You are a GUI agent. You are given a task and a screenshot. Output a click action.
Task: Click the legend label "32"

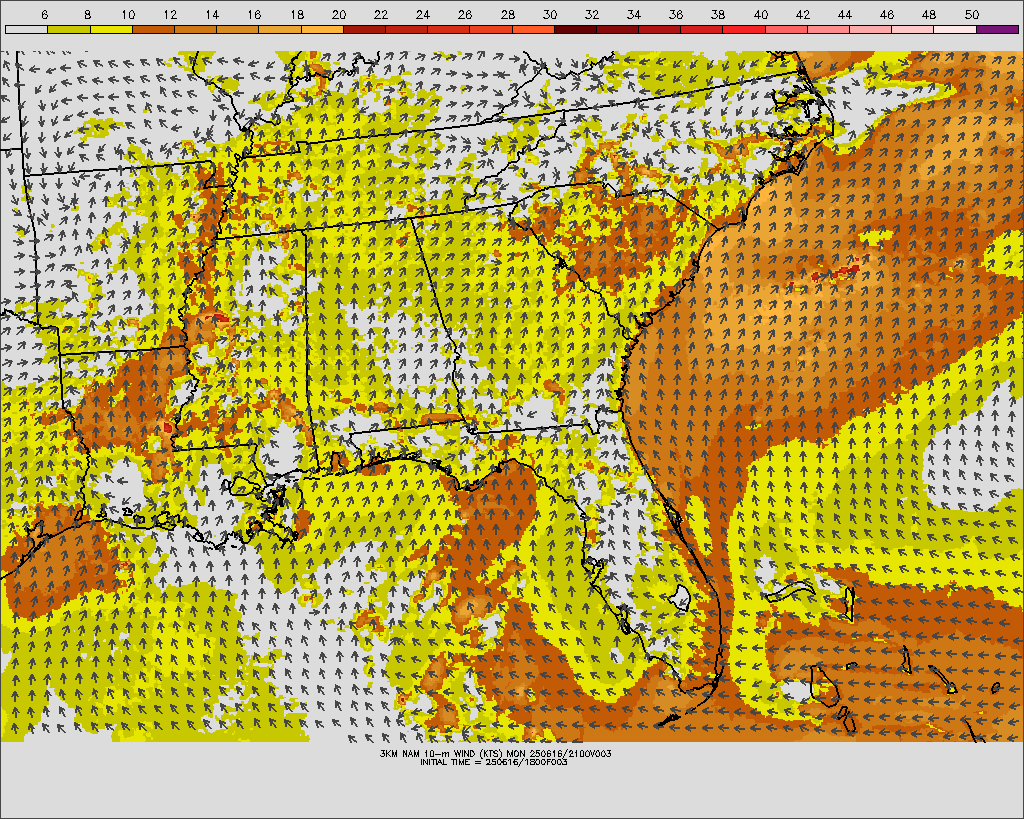592,14
